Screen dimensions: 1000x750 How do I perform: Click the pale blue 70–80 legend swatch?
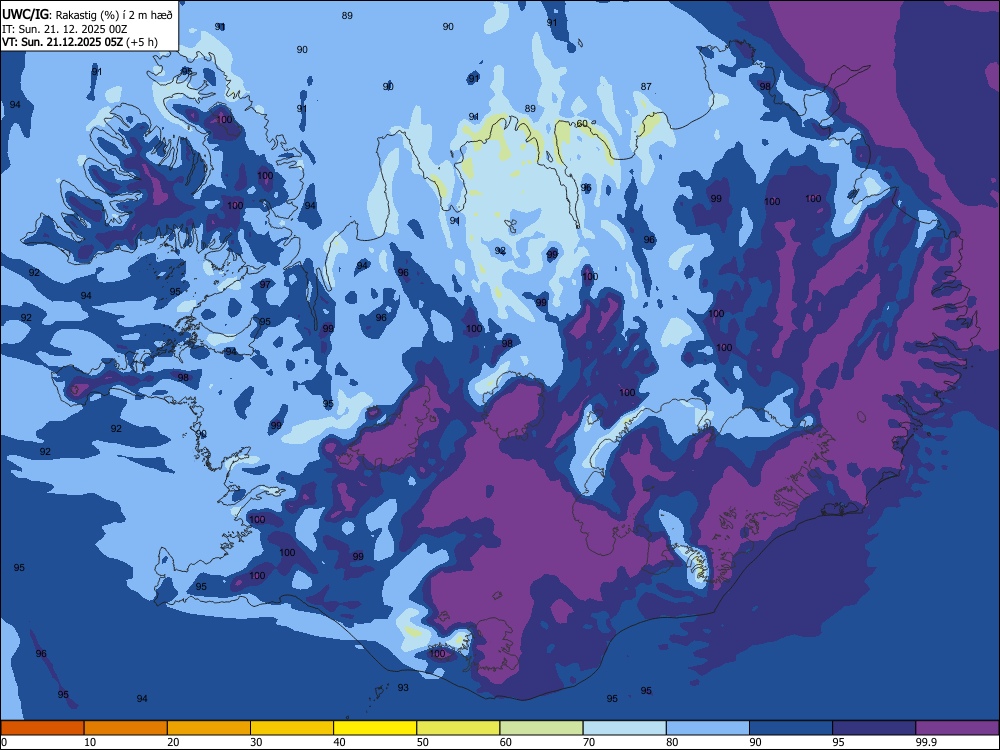(x=625, y=728)
